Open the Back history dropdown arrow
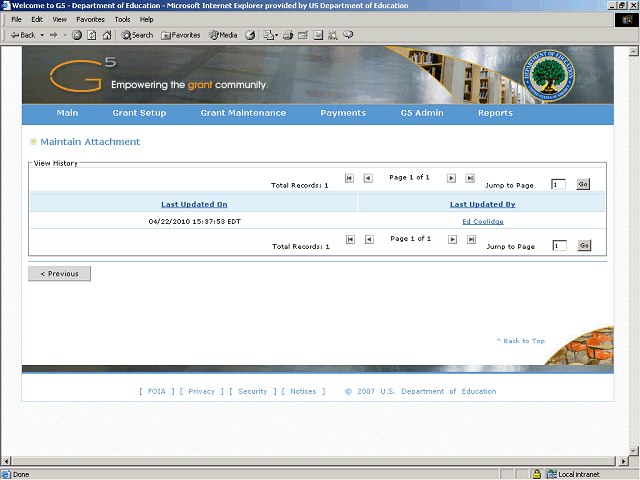640x480 pixels. [42, 35]
